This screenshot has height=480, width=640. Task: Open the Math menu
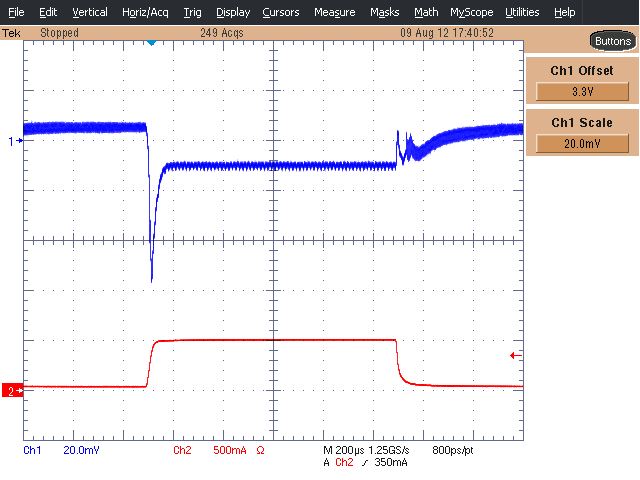(426, 12)
